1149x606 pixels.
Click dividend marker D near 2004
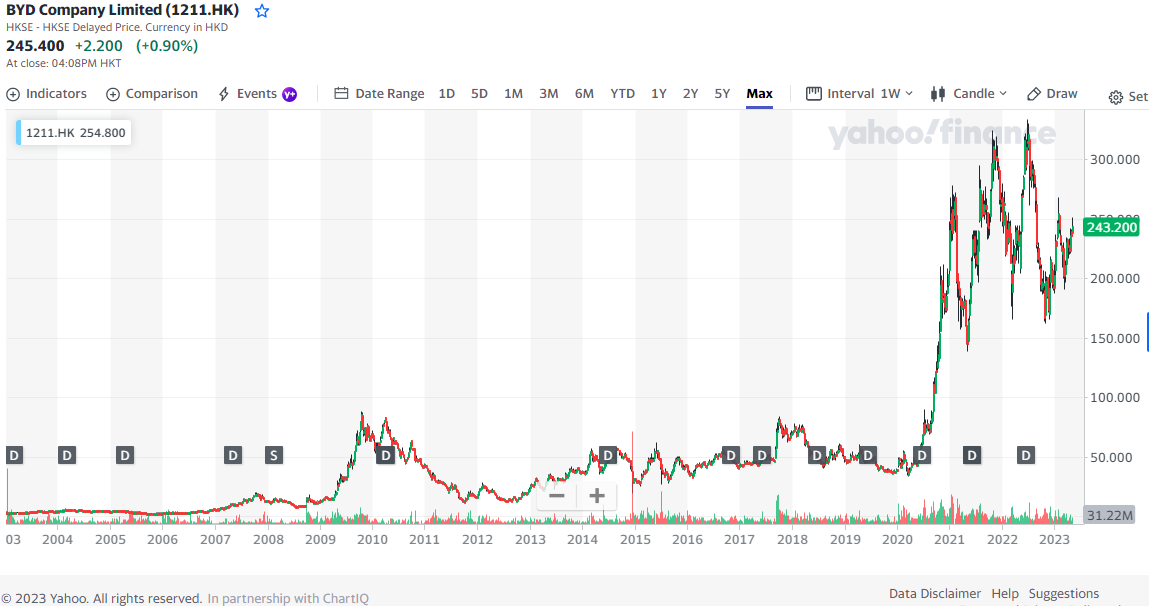pyautogui.click(x=67, y=455)
